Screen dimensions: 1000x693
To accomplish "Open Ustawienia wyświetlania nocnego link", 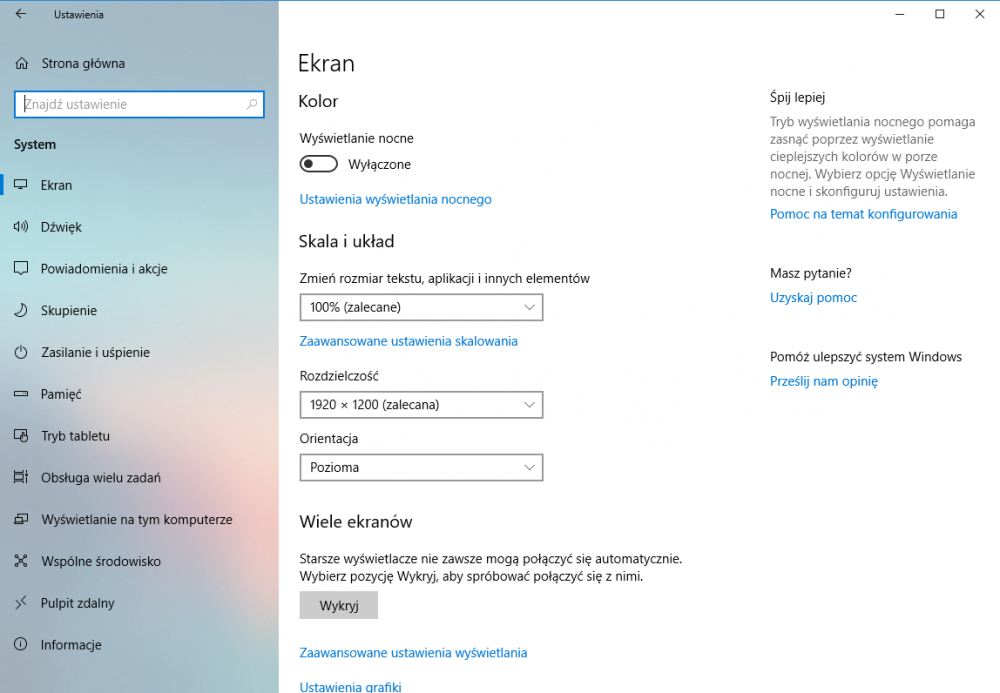I will tap(395, 200).
